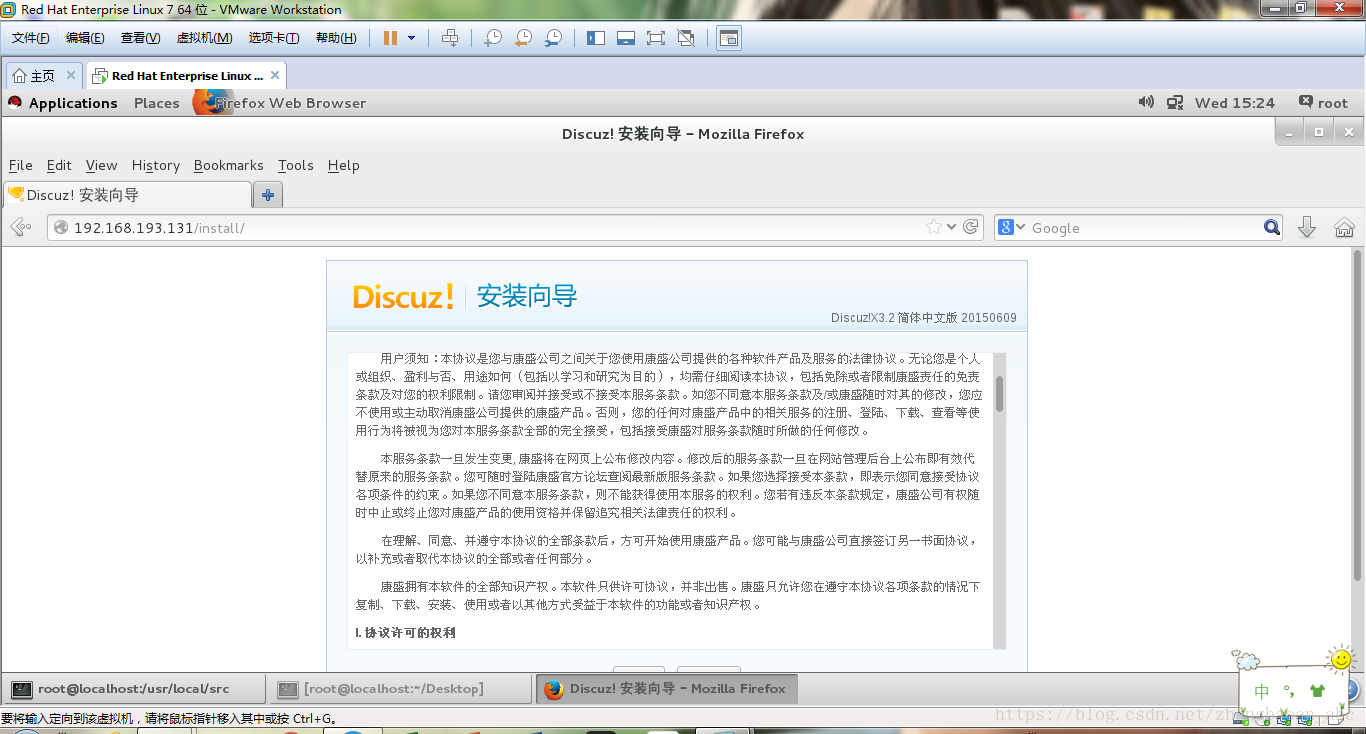Pause the virtual machine with the orange button
1366x734 pixels.
pyautogui.click(x=390, y=38)
